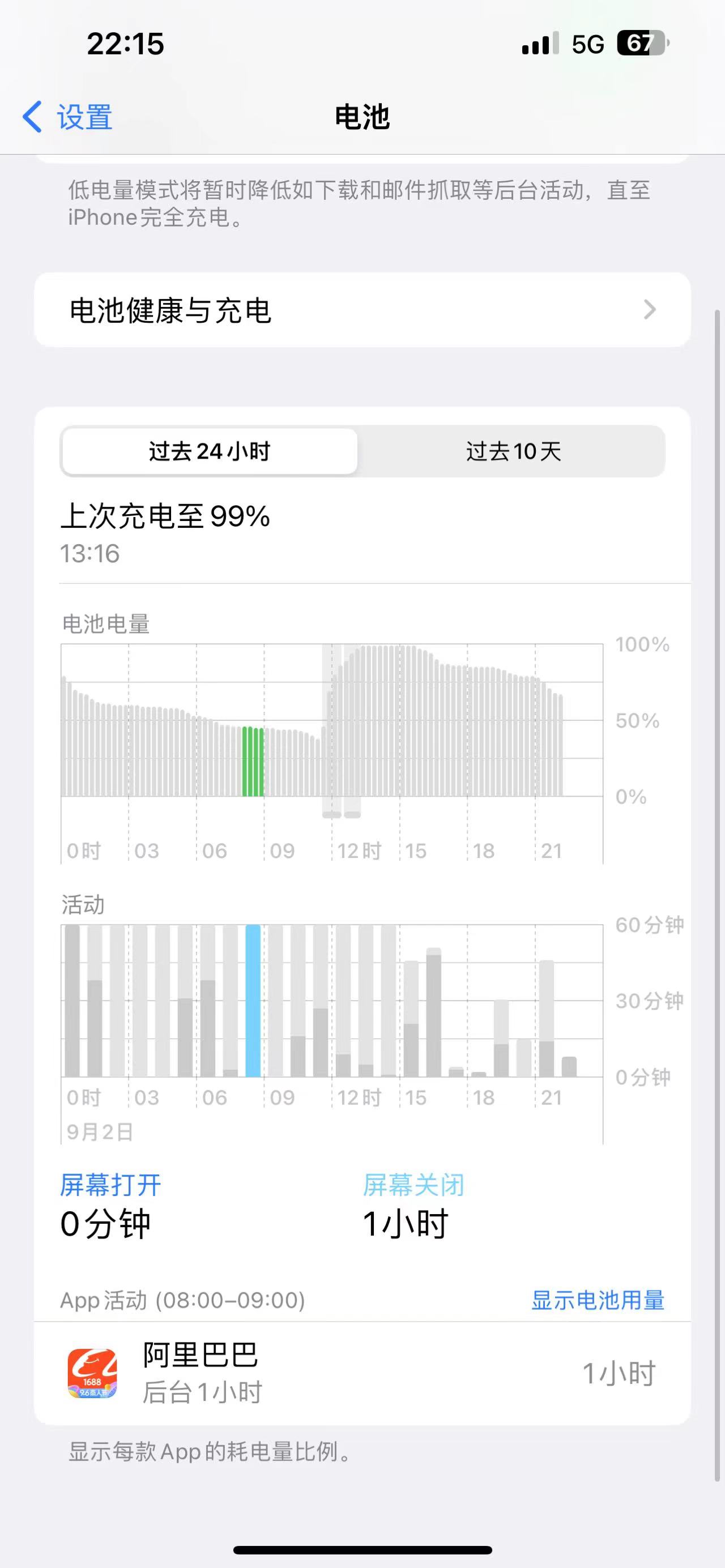Select the highlighted blue activity bar

[253, 1000]
